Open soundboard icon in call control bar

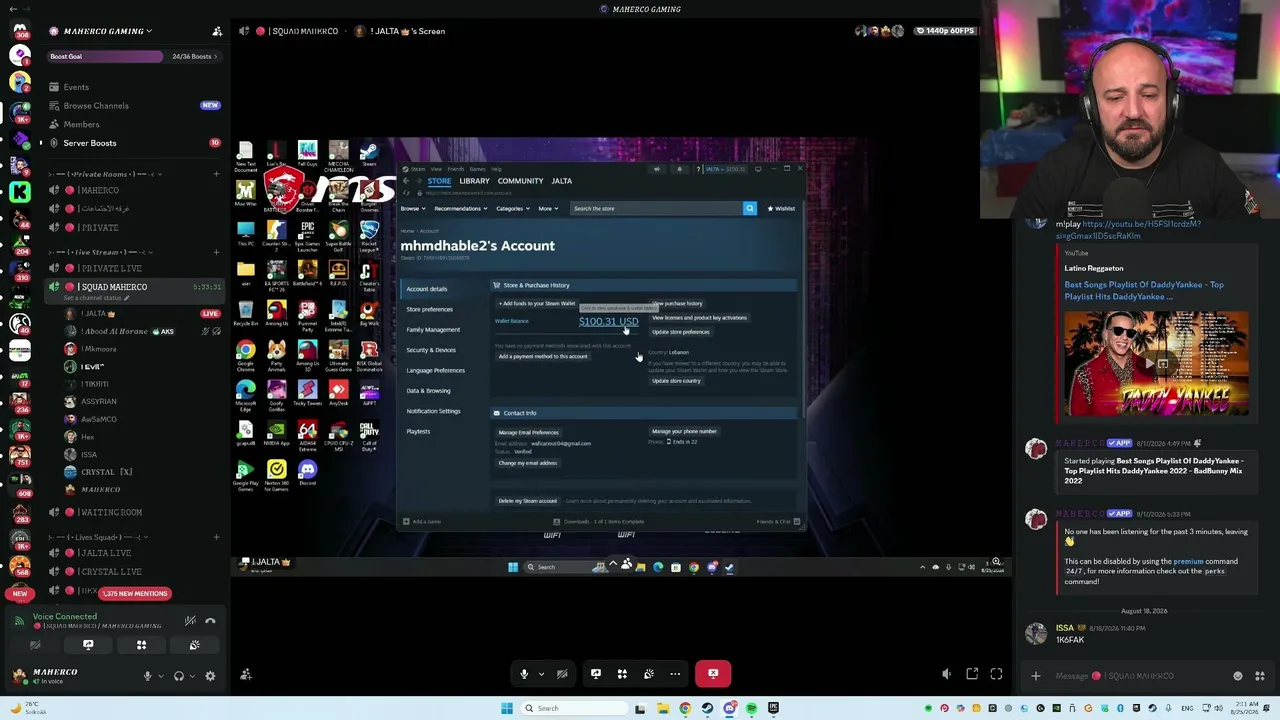pos(649,674)
